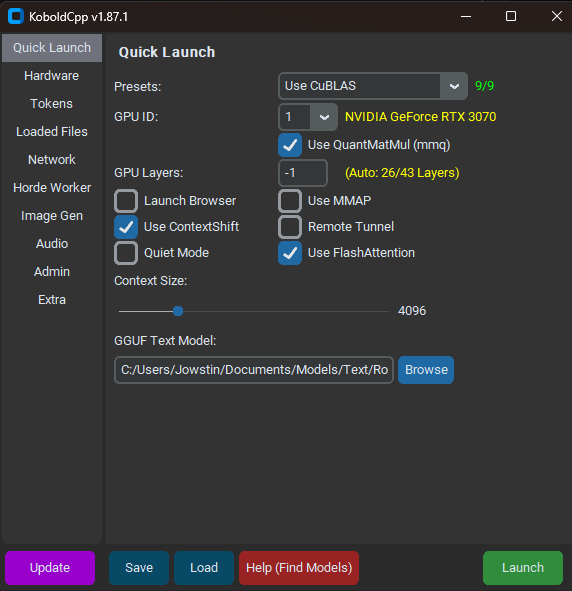Browse for a GGUF text model

click(426, 370)
